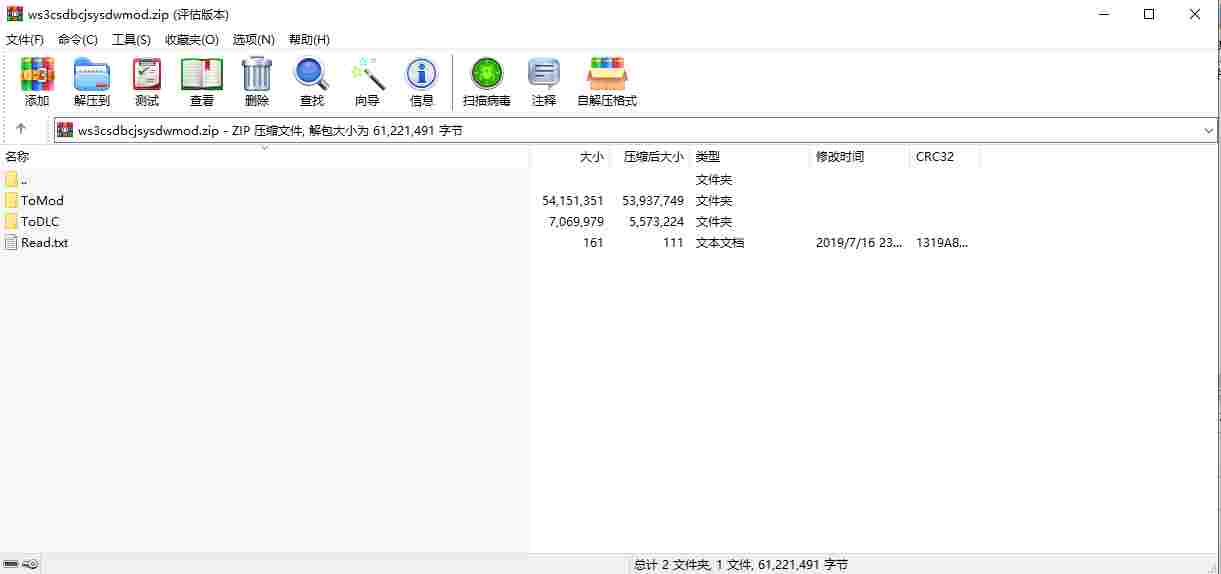
Task: Select the ToDLC folder name
Action: coord(40,221)
